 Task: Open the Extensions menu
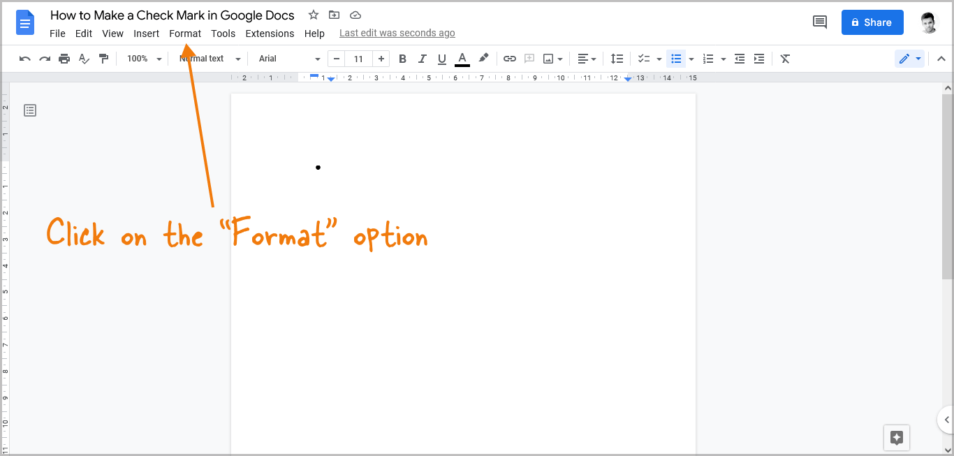270,33
